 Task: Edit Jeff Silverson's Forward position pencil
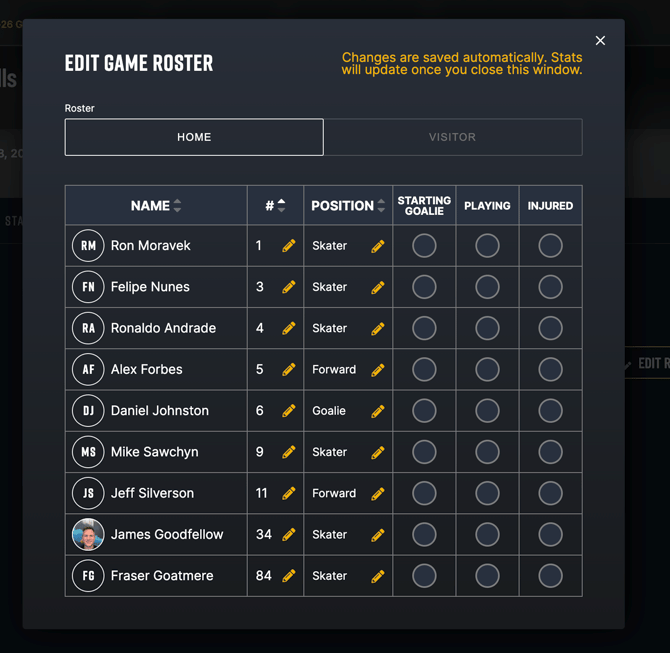[378, 494]
